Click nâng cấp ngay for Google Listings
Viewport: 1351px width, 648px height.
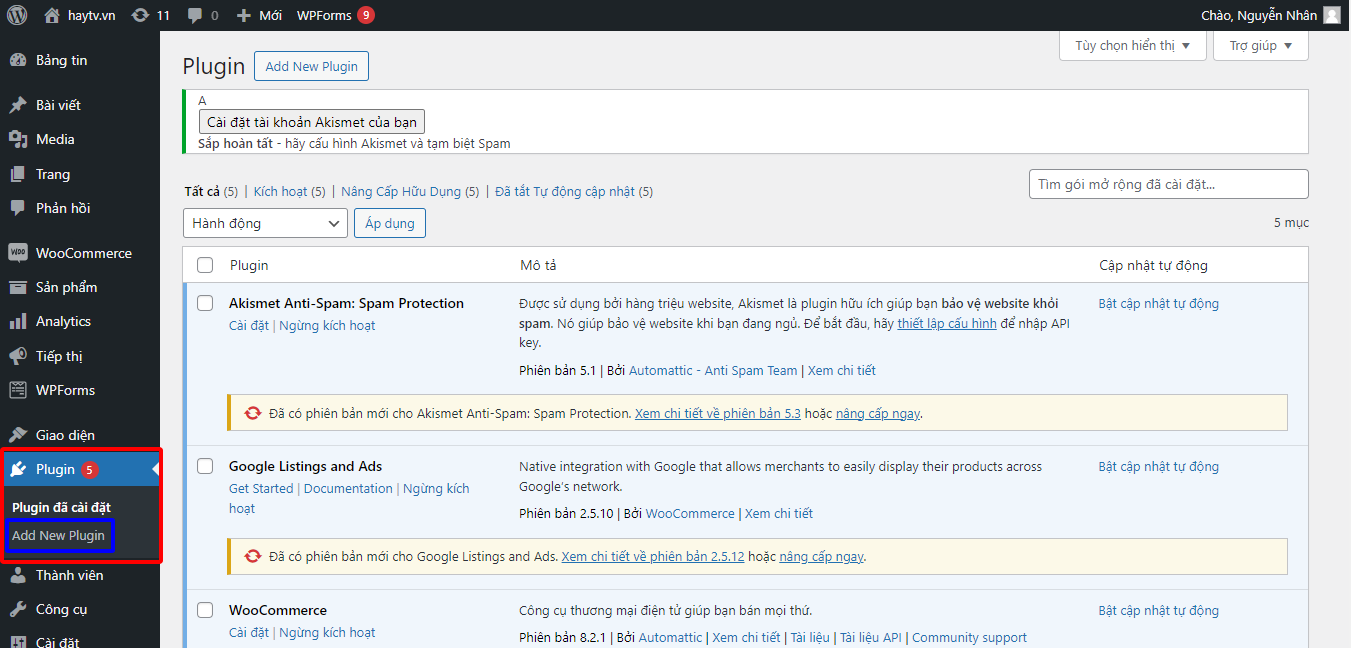pos(822,556)
